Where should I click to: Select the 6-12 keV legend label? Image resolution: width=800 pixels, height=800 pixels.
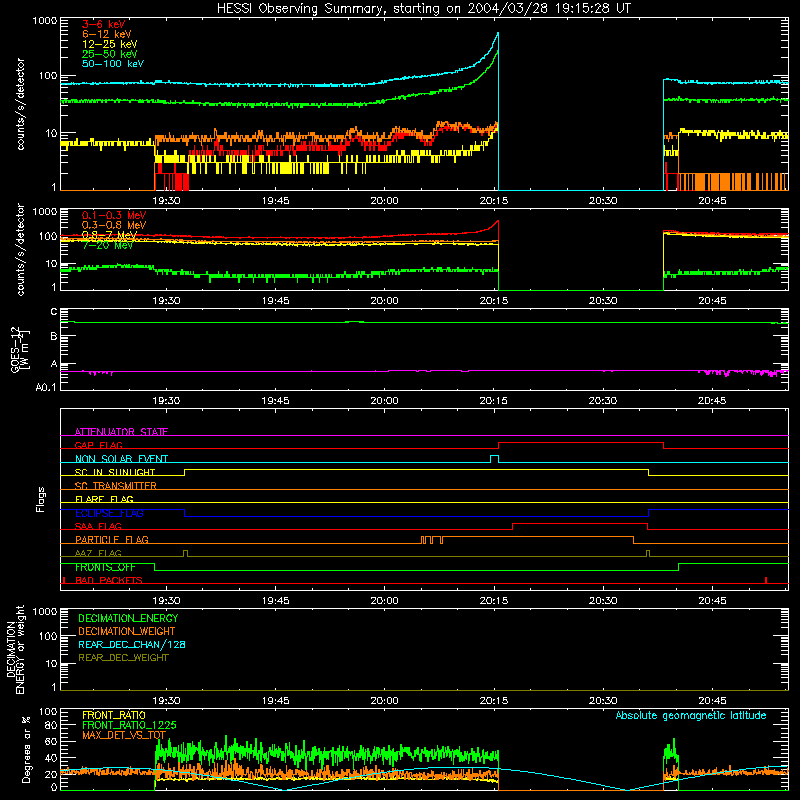click(107, 34)
